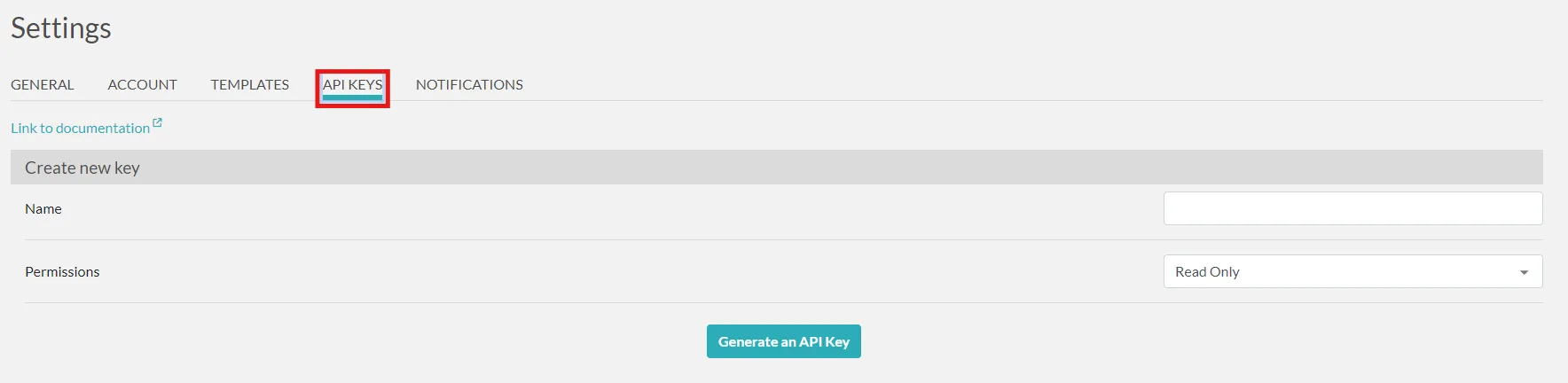1568x383 pixels.
Task: Click the Permissions dropdown caret arrow
Action: 1524,272
